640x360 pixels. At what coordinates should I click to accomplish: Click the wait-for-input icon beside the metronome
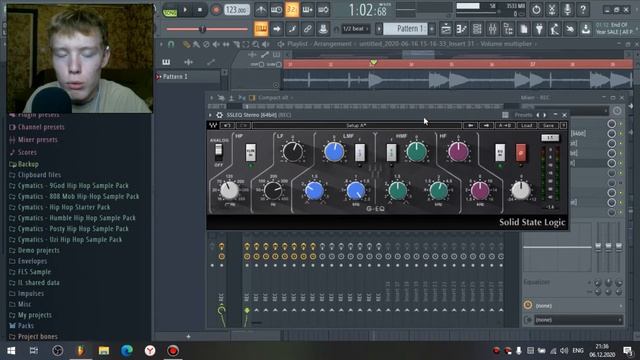[276, 9]
